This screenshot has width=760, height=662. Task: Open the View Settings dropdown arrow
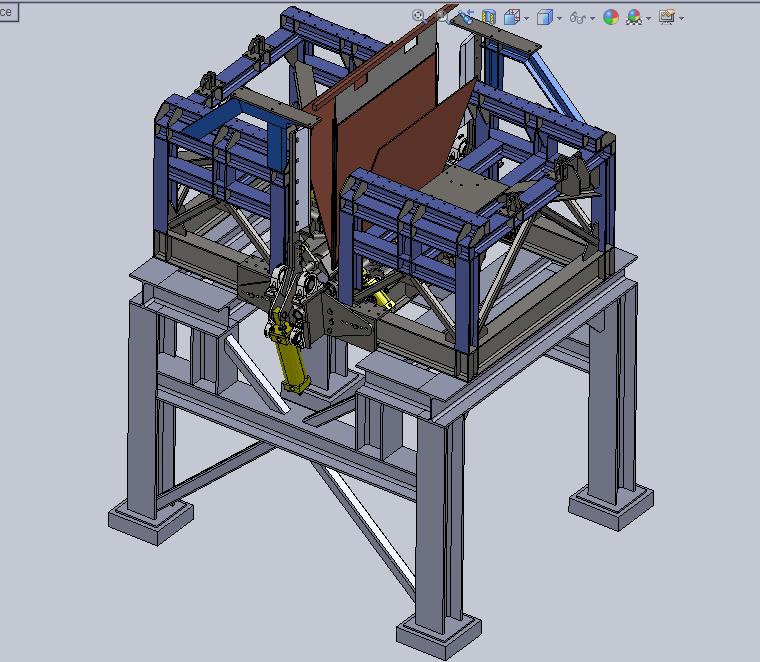pyautogui.click(x=682, y=18)
